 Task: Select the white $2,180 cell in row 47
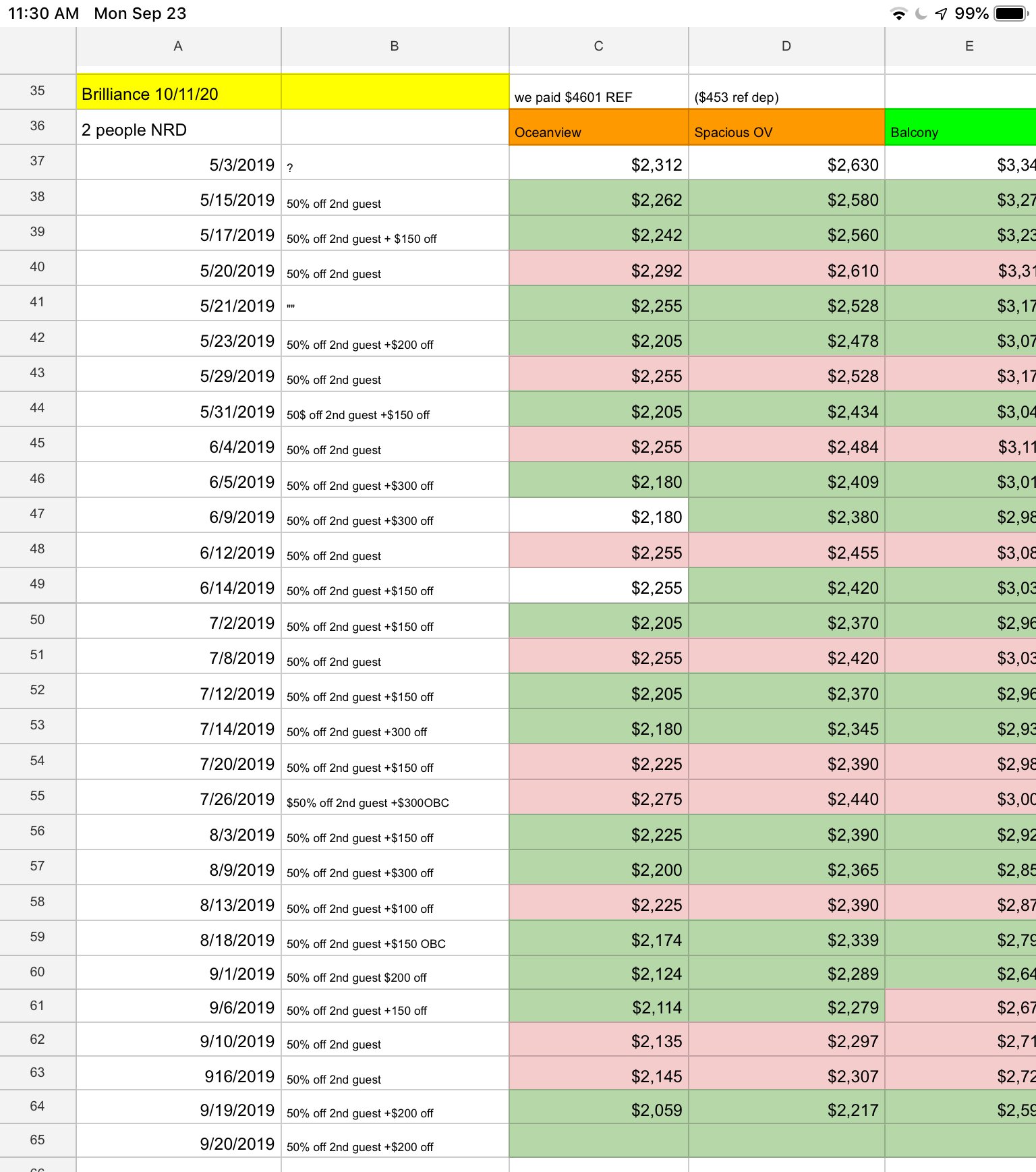599,515
